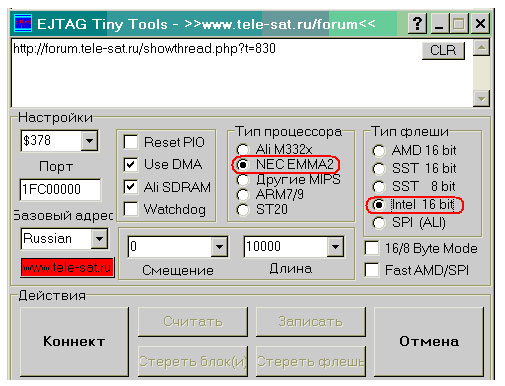
Task: Click the Стереть флешь button
Action: point(310,361)
